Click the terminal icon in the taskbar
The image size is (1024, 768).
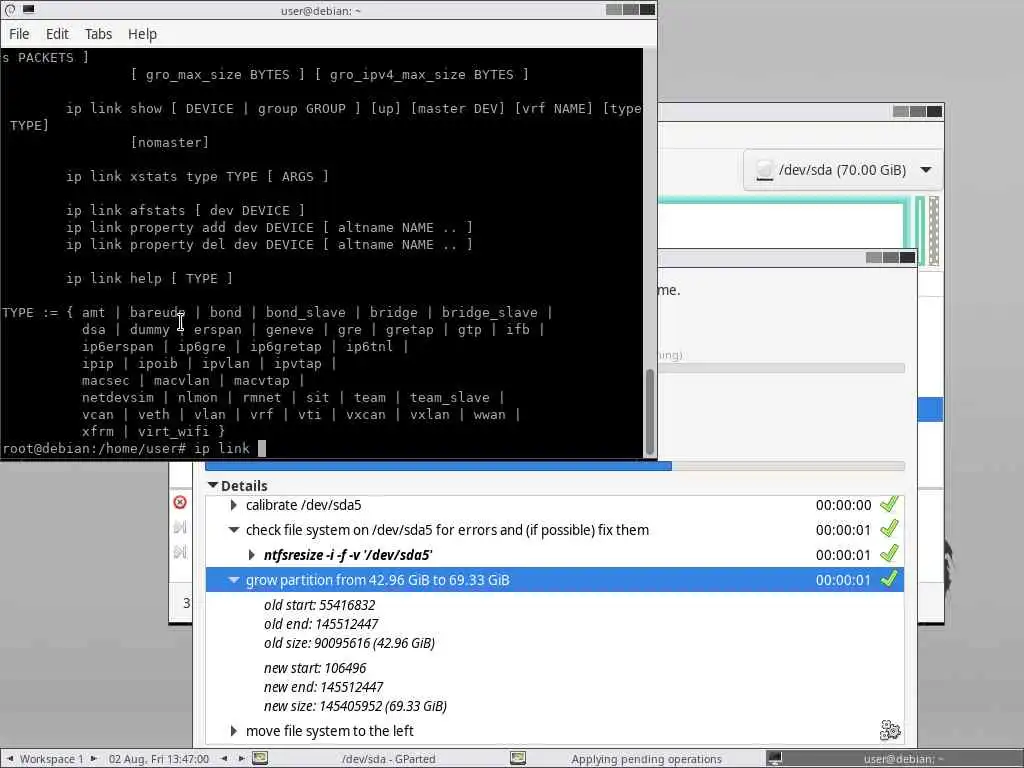tap(775, 758)
